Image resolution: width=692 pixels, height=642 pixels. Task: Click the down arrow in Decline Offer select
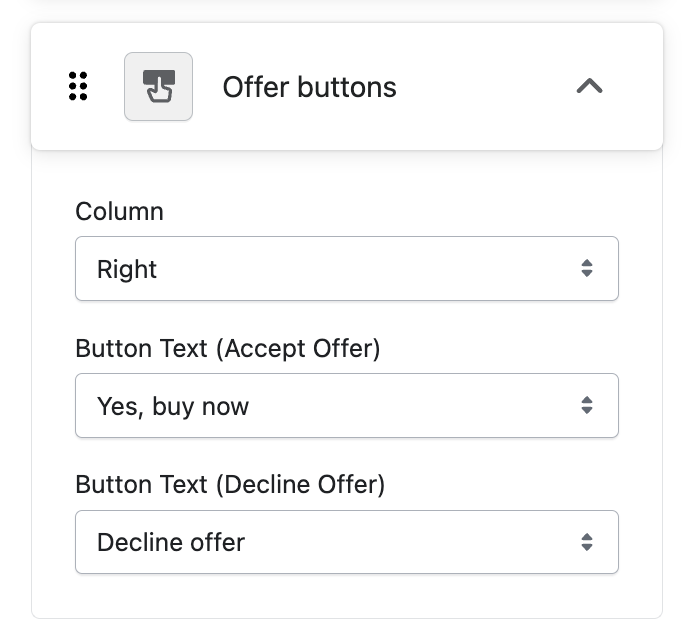587,549
